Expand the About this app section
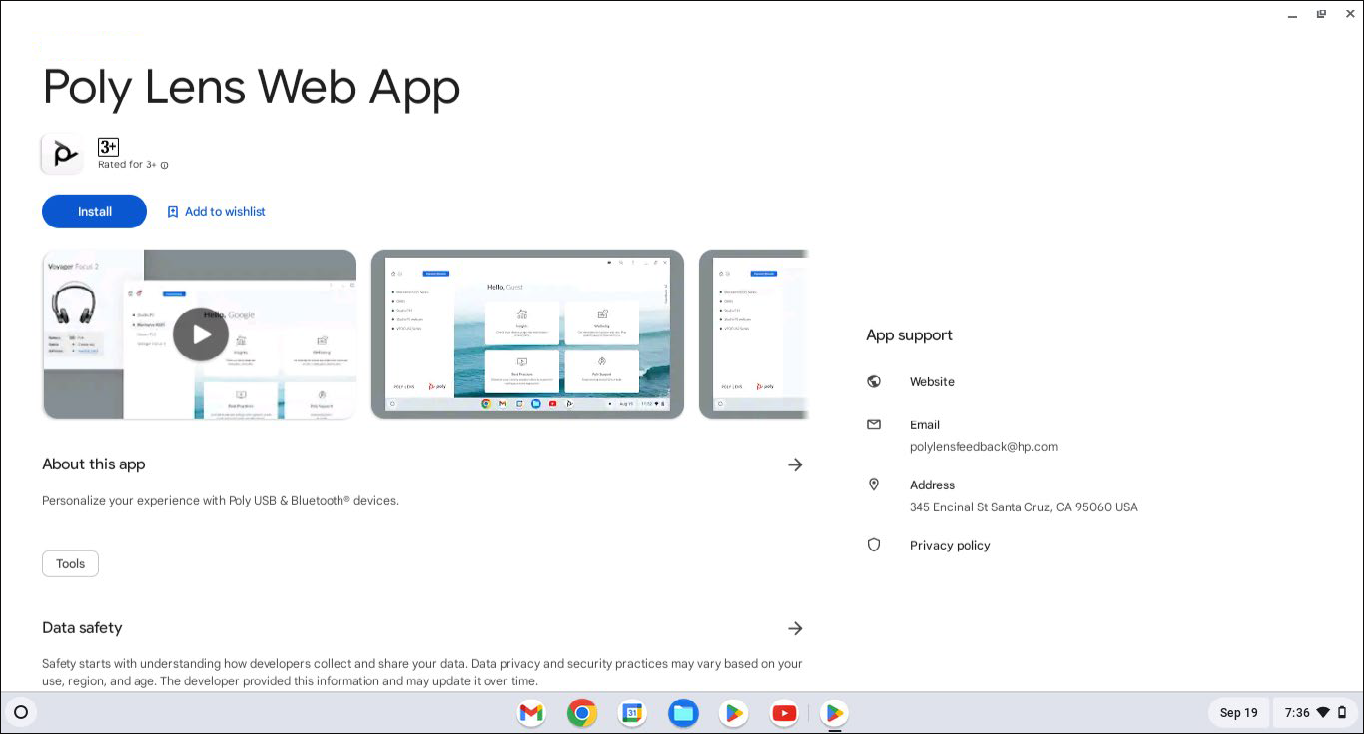 pyautogui.click(x=795, y=464)
